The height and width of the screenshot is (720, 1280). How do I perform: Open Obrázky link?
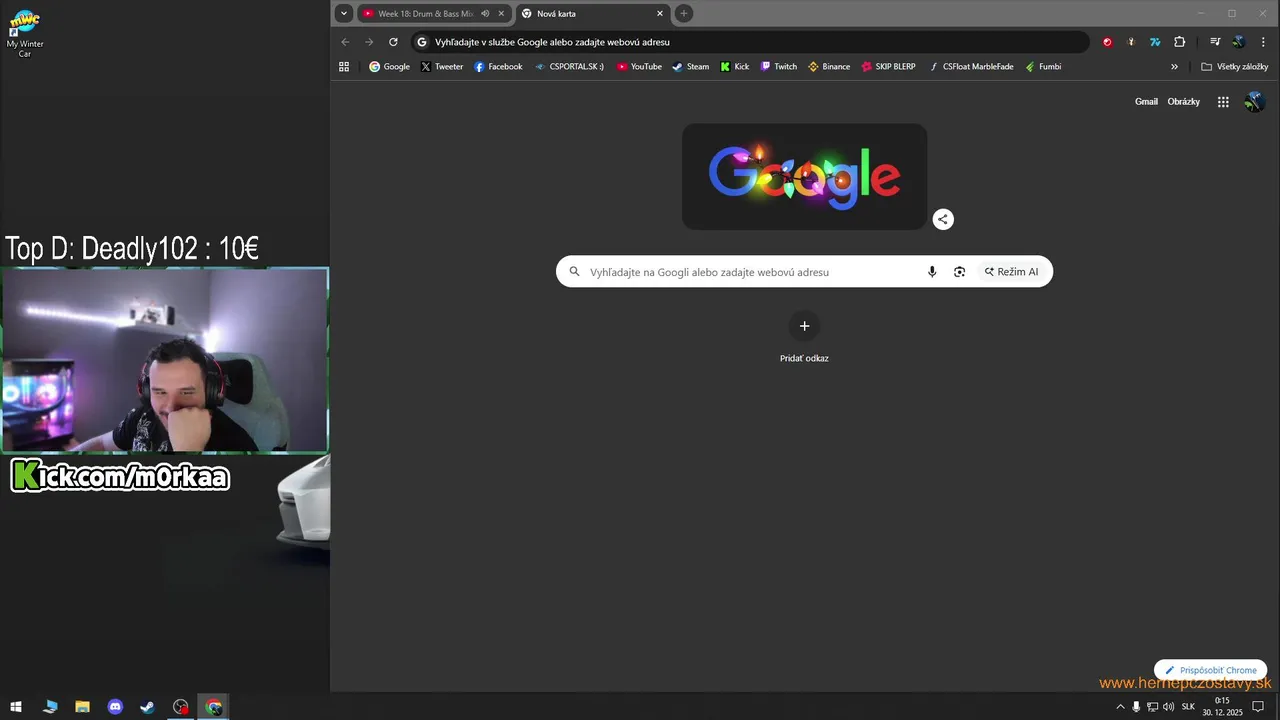[x=1183, y=102]
